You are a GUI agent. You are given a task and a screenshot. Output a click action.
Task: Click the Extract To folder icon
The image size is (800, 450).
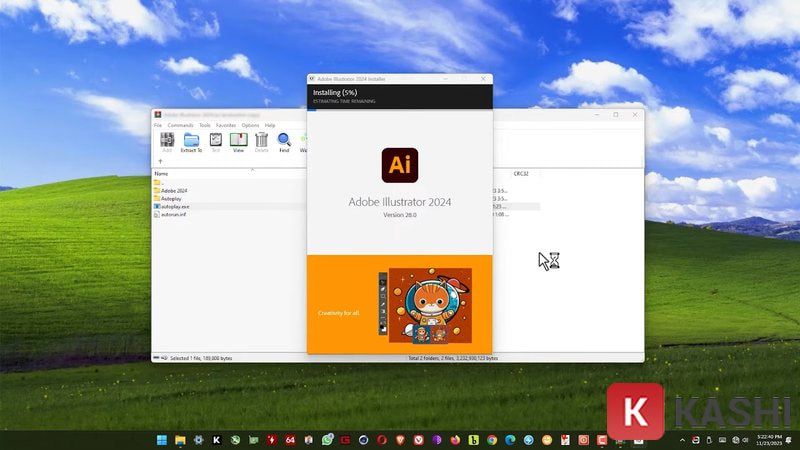191,140
